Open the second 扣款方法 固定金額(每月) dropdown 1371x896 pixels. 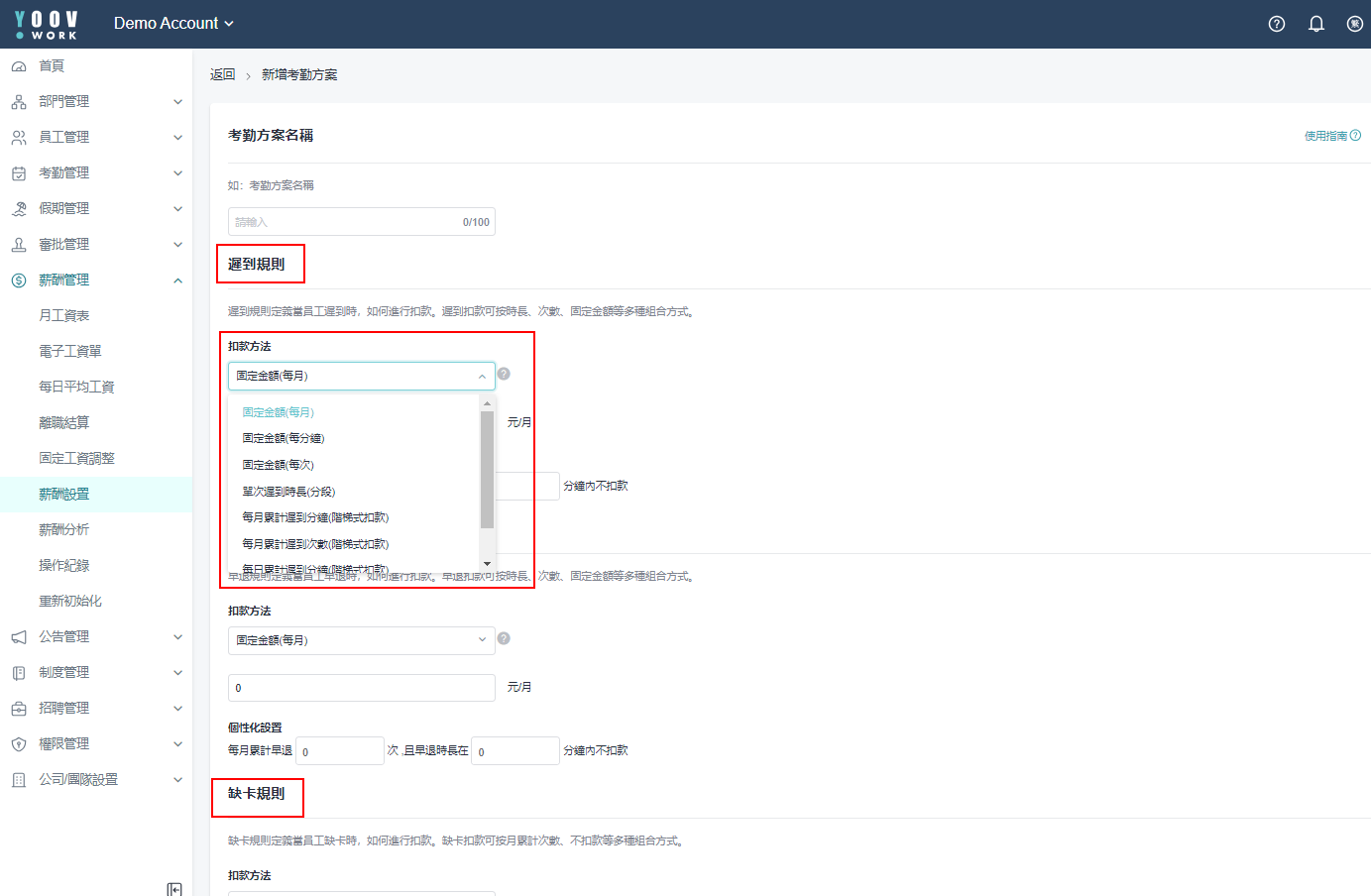point(361,640)
